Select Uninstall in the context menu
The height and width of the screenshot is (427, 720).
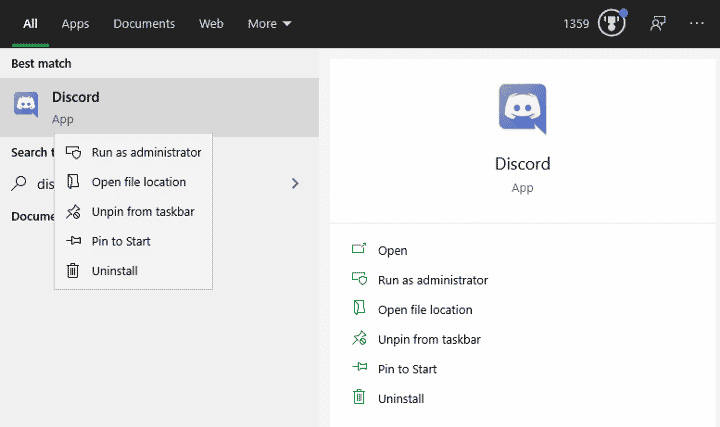pyautogui.click(x=114, y=270)
